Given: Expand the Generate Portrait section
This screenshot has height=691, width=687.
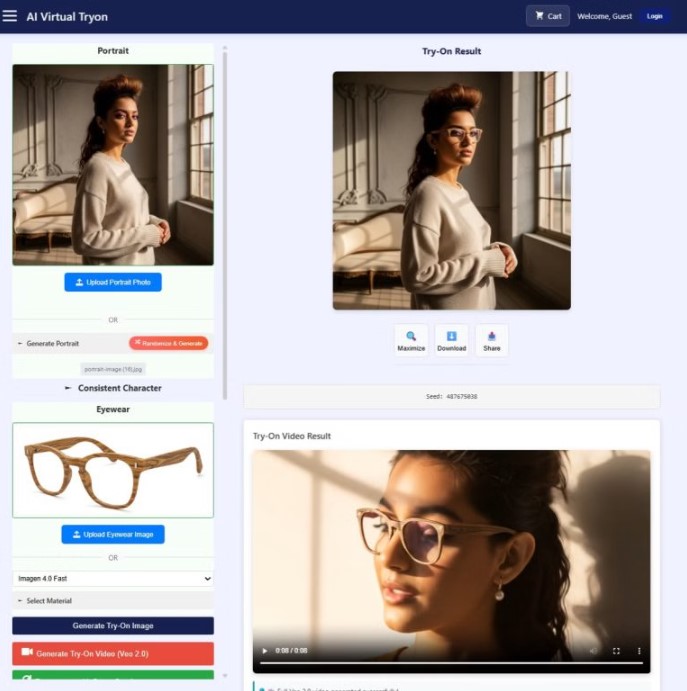Looking at the screenshot, I should [50, 343].
